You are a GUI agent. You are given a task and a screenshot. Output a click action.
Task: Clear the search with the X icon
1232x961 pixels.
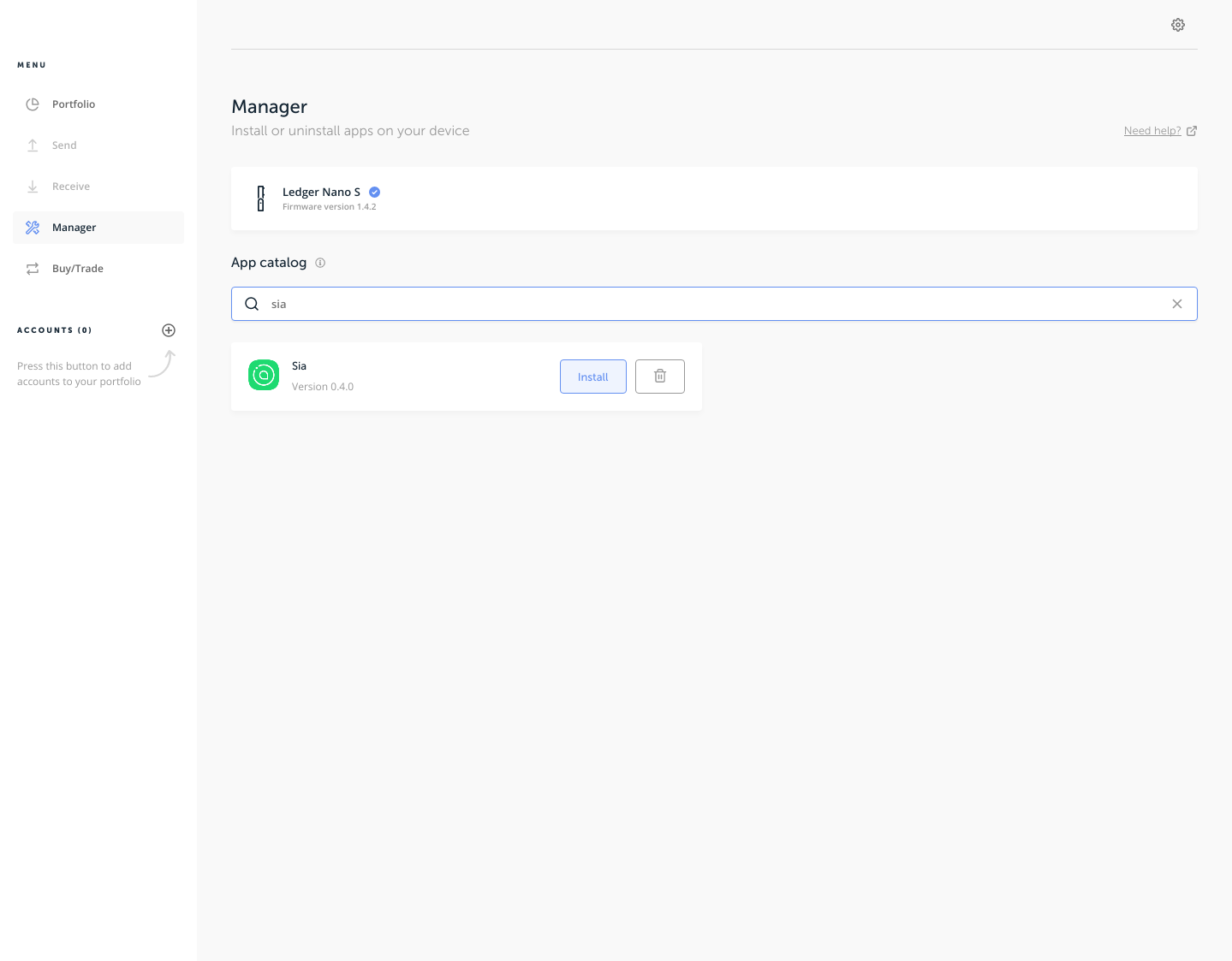[1177, 304]
